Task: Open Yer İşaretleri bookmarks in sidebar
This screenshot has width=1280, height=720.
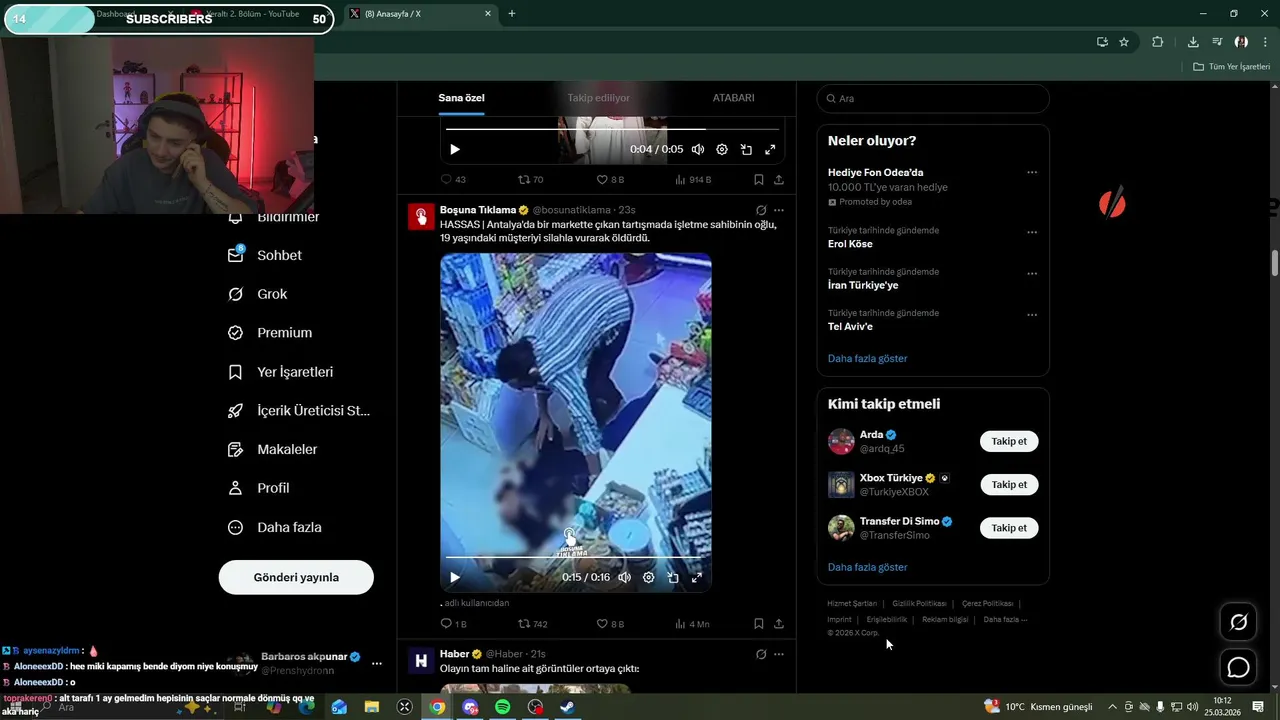Action: click(x=281, y=372)
